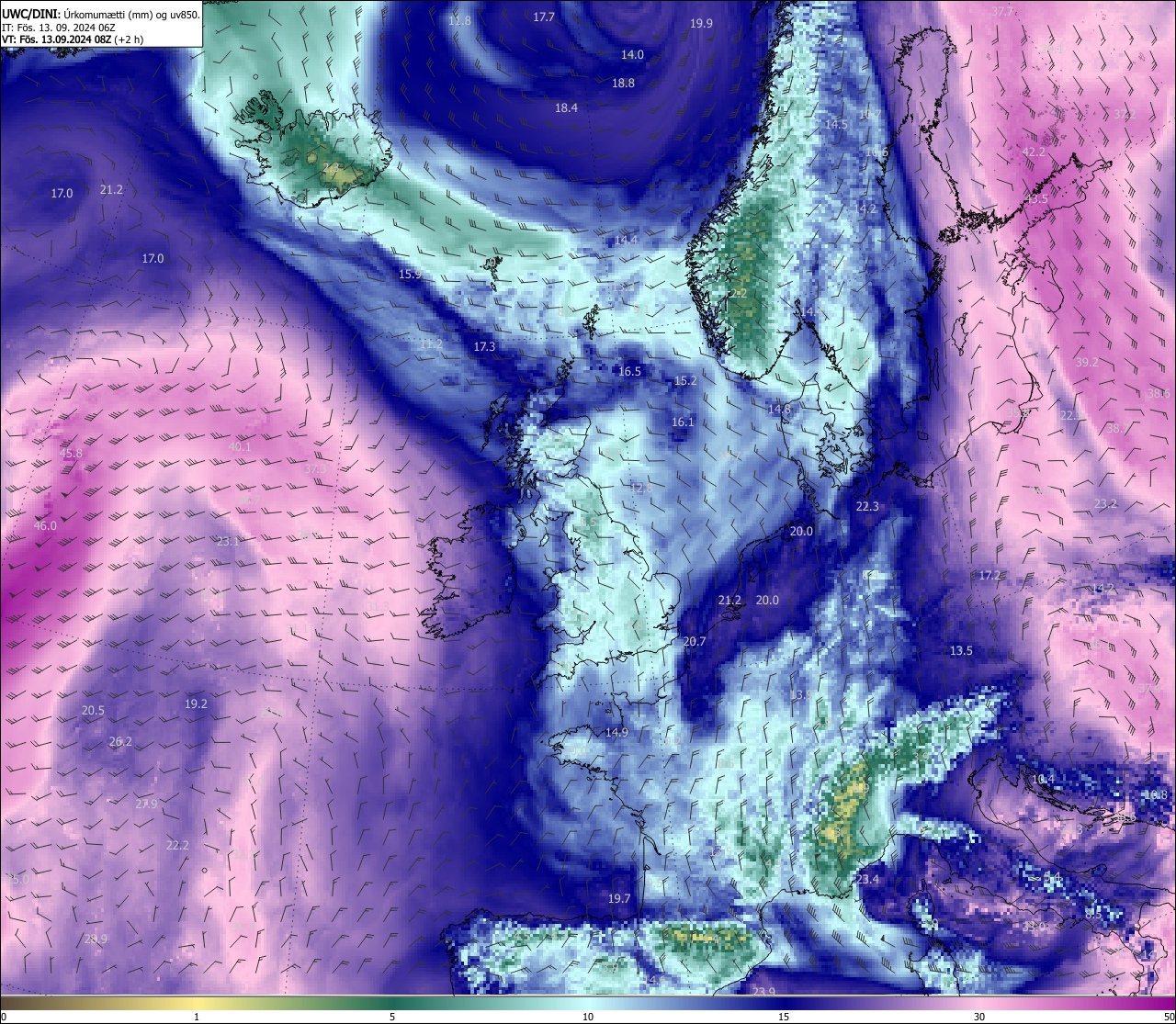Click the 17.3 value near the Faroes
The height and width of the screenshot is (1024, 1176).
(x=484, y=347)
